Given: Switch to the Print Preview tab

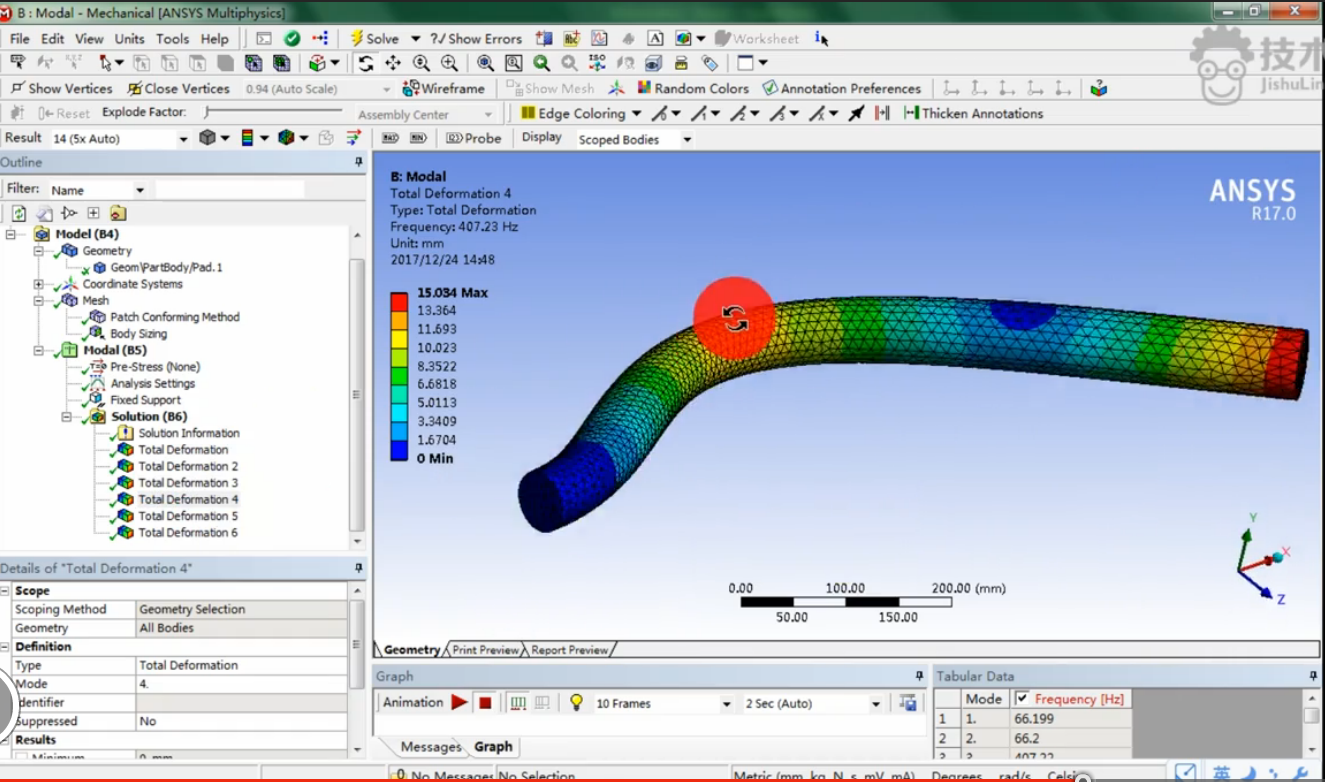Looking at the screenshot, I should (485, 650).
